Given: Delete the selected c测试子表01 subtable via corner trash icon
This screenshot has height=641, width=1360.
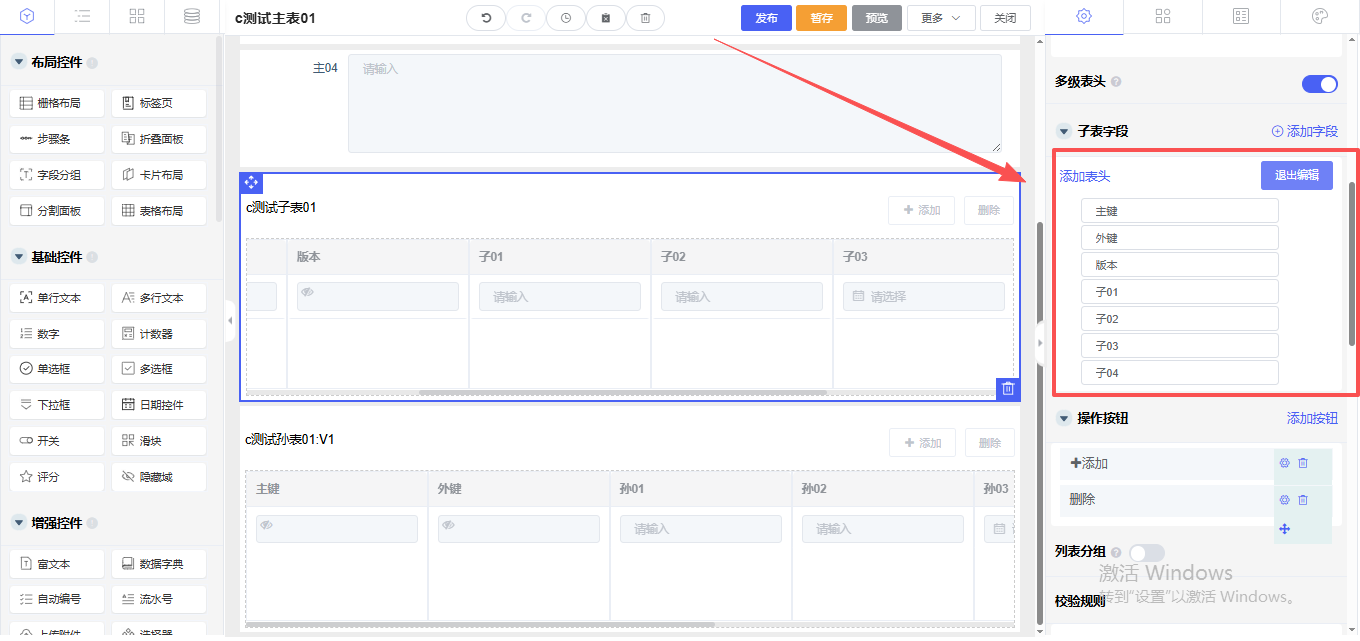Looking at the screenshot, I should 1008,389.
